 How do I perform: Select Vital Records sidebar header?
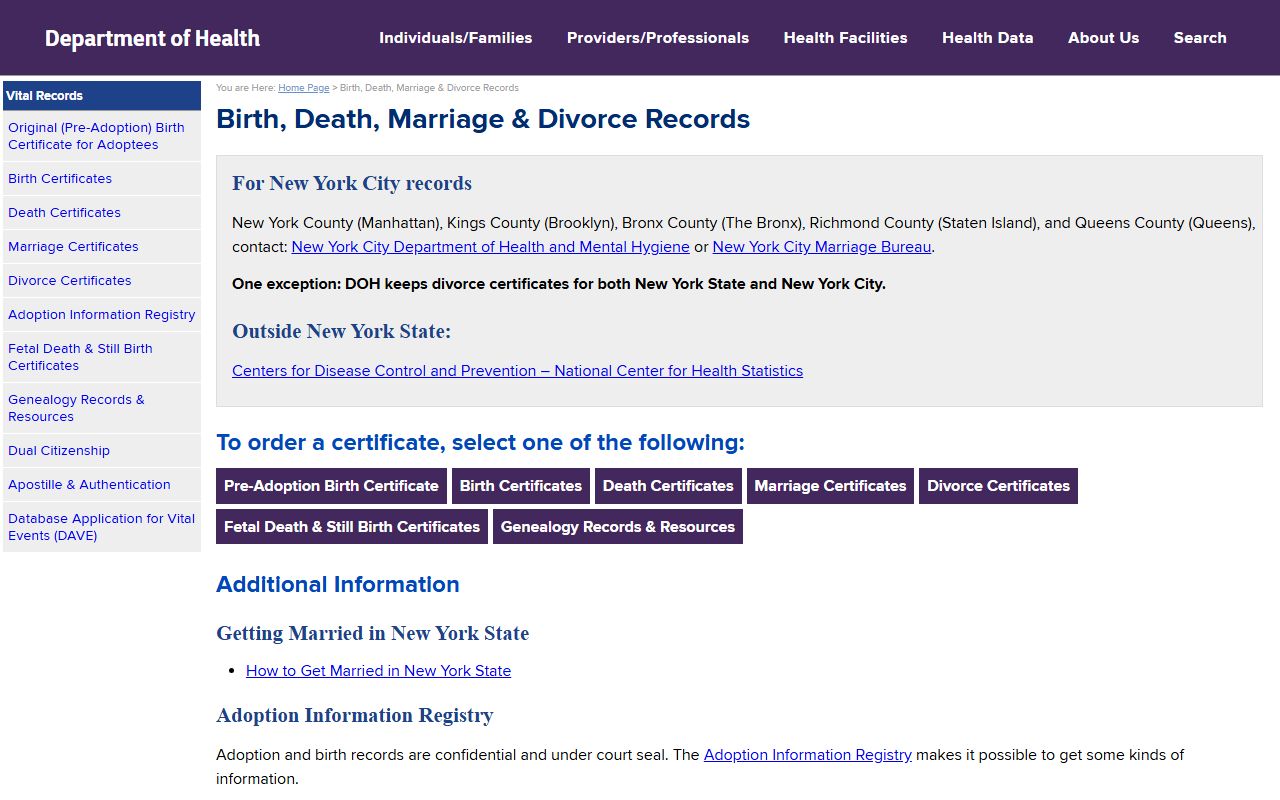point(102,96)
